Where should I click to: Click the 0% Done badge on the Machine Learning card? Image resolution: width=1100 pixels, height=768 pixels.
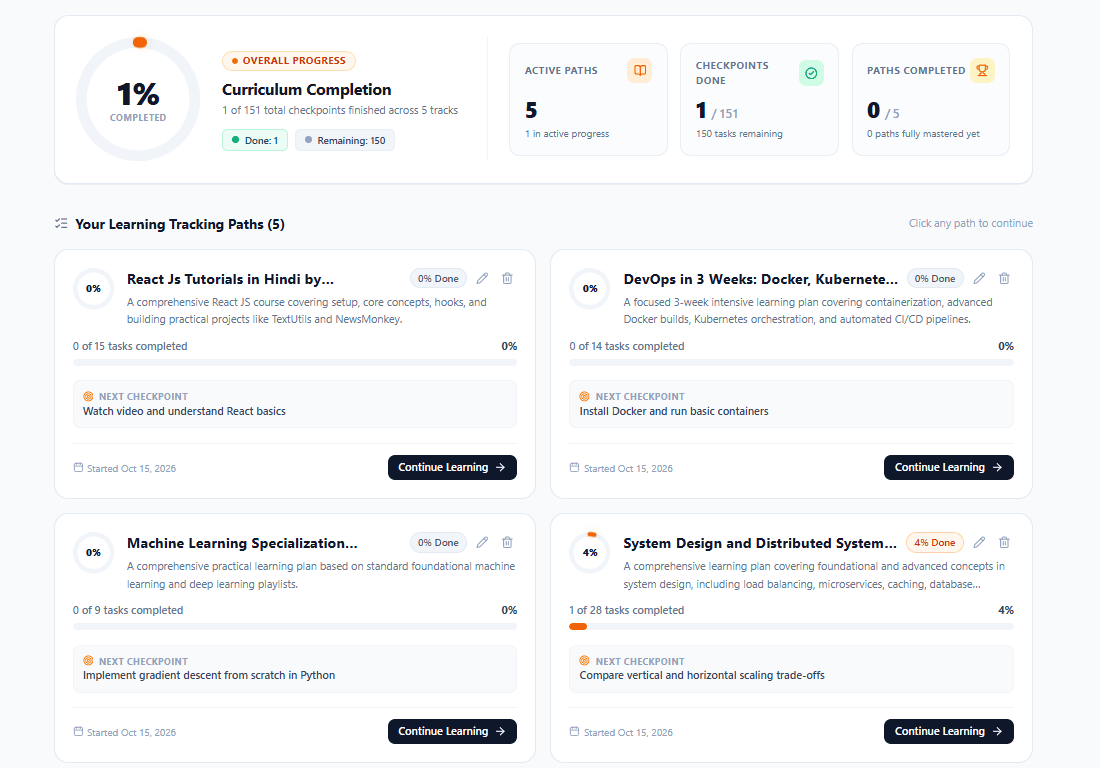[x=438, y=542]
